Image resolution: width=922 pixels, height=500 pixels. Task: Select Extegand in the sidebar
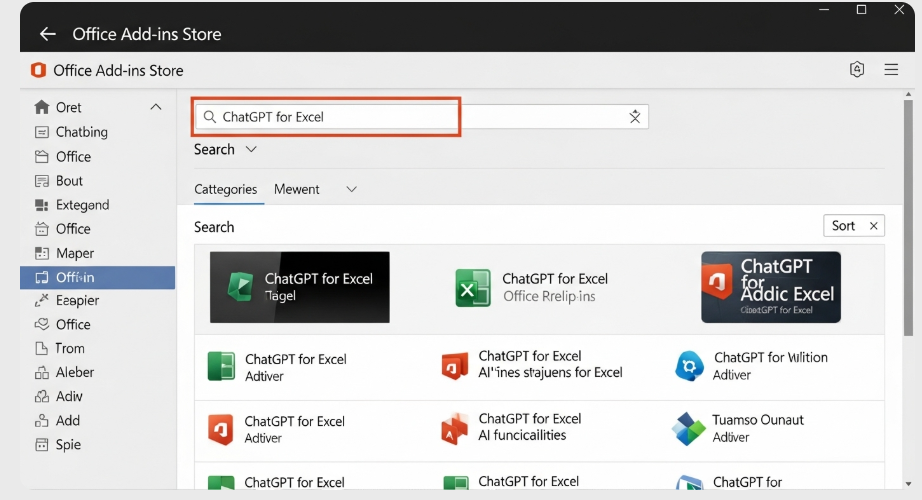[72, 205]
